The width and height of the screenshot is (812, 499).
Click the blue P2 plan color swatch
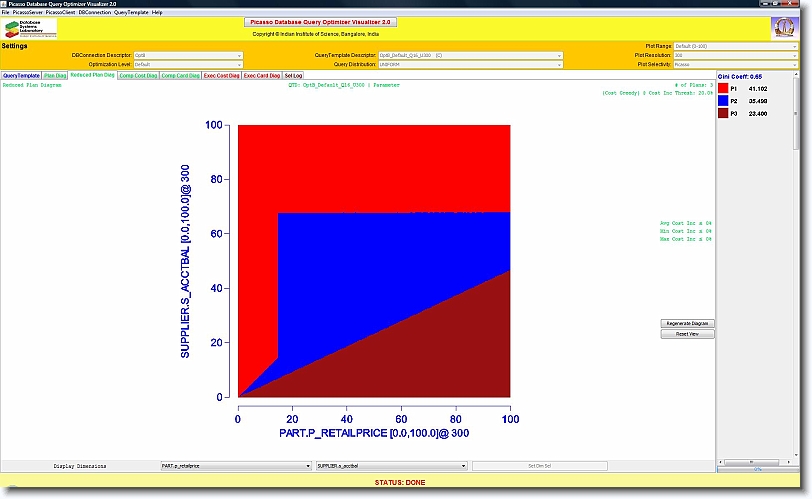click(x=725, y=101)
